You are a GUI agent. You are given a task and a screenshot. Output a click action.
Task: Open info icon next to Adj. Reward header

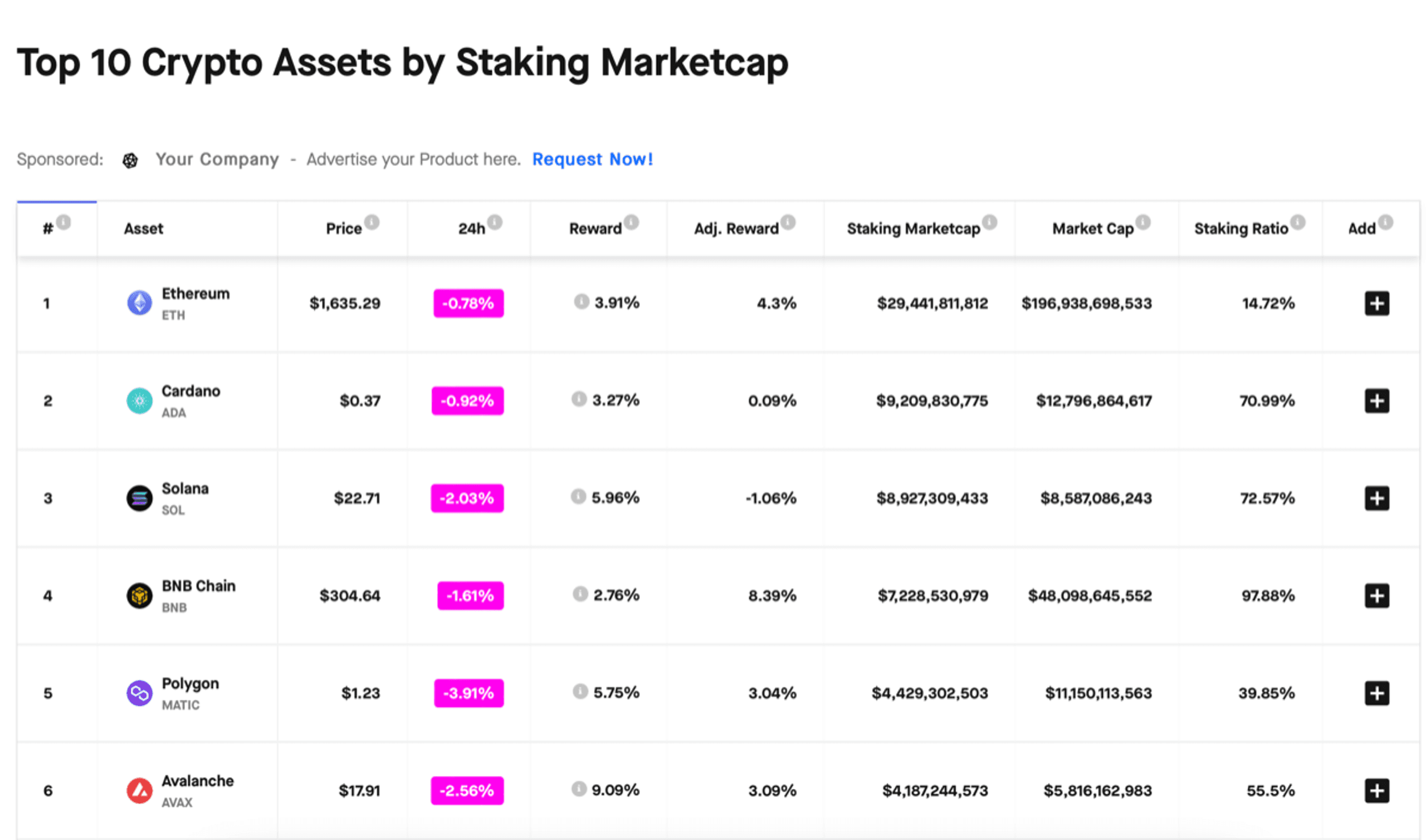[x=788, y=222]
